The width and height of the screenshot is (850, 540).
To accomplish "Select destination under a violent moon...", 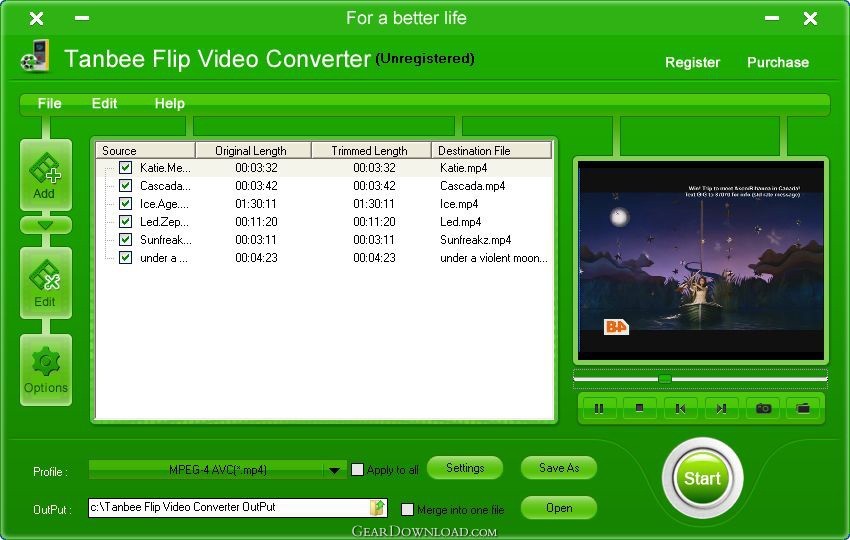I will [x=494, y=258].
